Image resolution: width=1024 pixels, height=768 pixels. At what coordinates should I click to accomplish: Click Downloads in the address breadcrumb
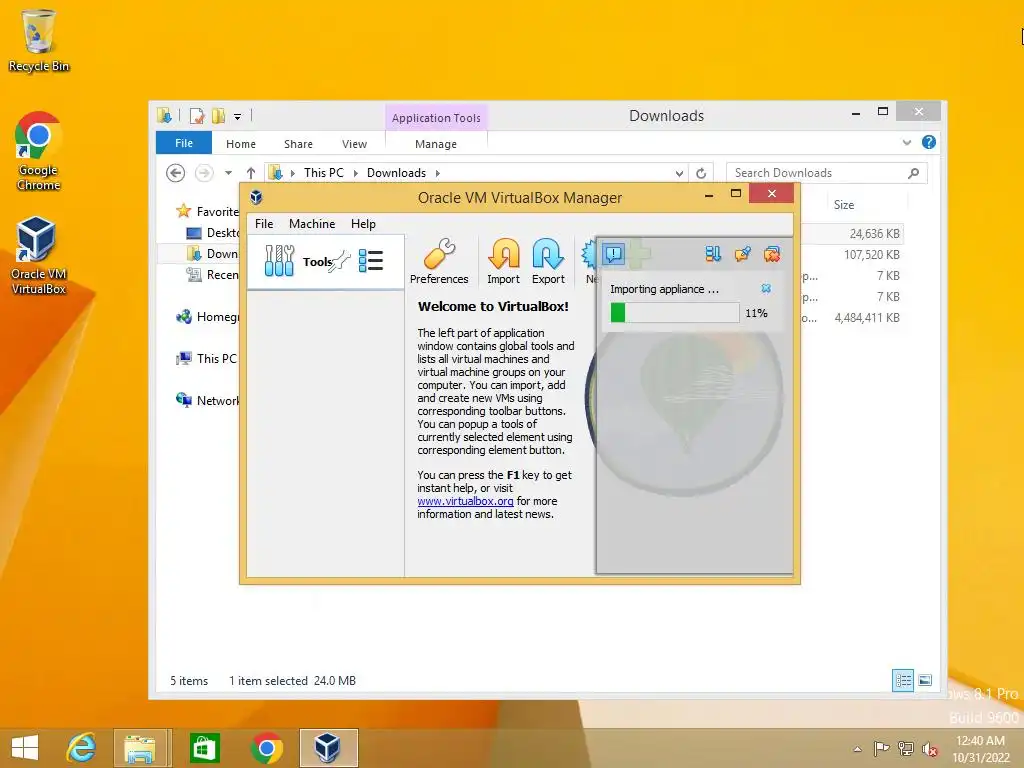click(x=396, y=172)
